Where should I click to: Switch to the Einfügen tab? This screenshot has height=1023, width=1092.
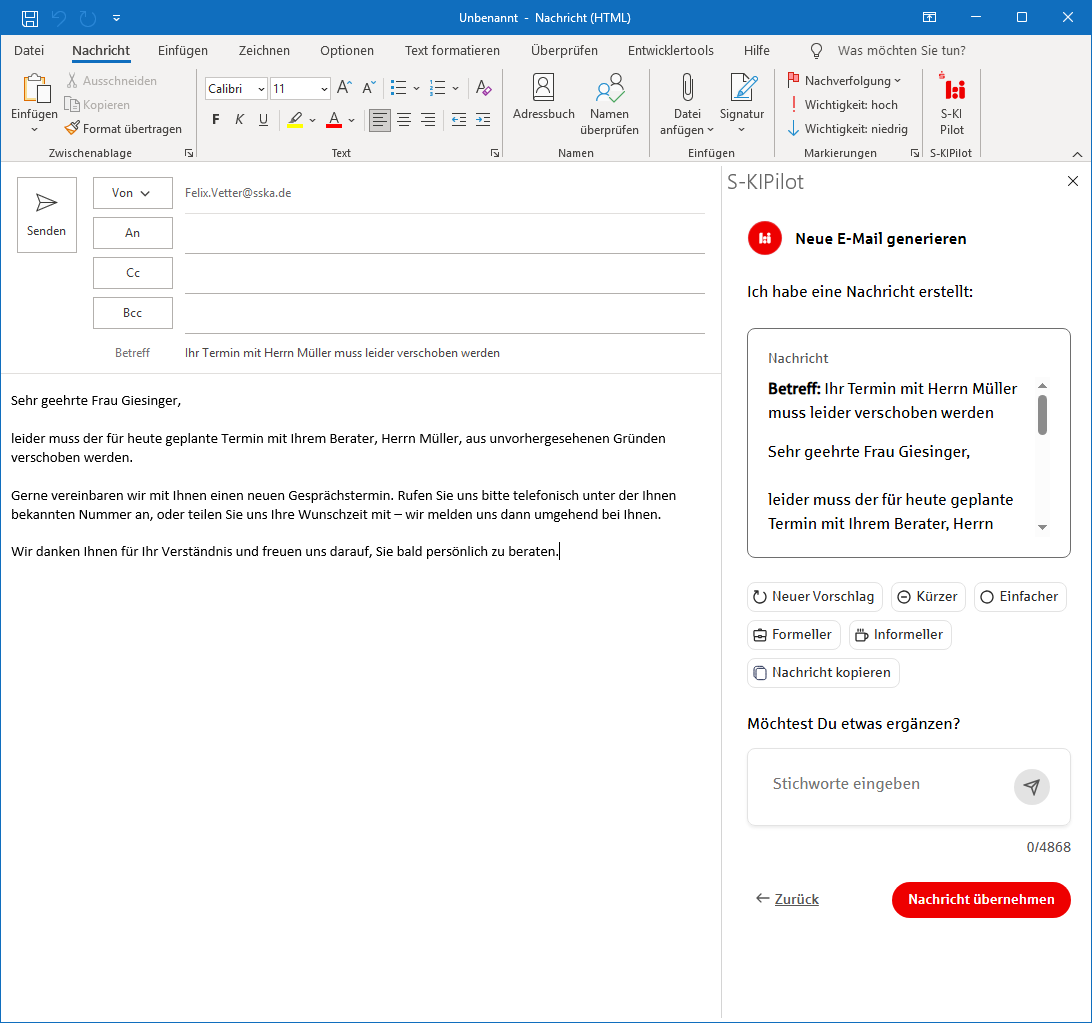[x=183, y=51]
